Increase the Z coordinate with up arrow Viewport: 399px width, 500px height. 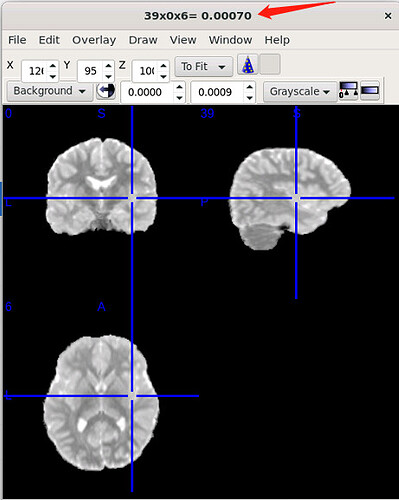tap(163, 66)
